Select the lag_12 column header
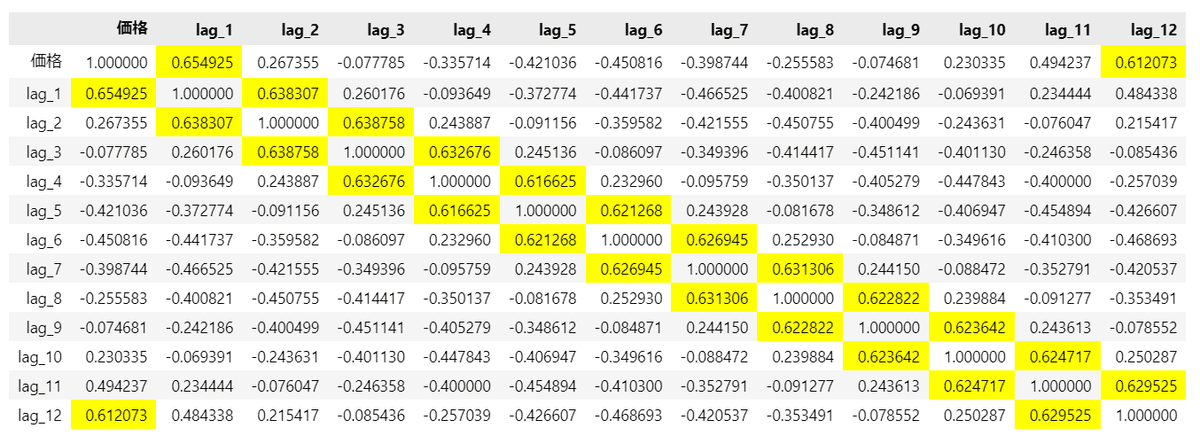The image size is (1200, 435). tap(1155, 30)
